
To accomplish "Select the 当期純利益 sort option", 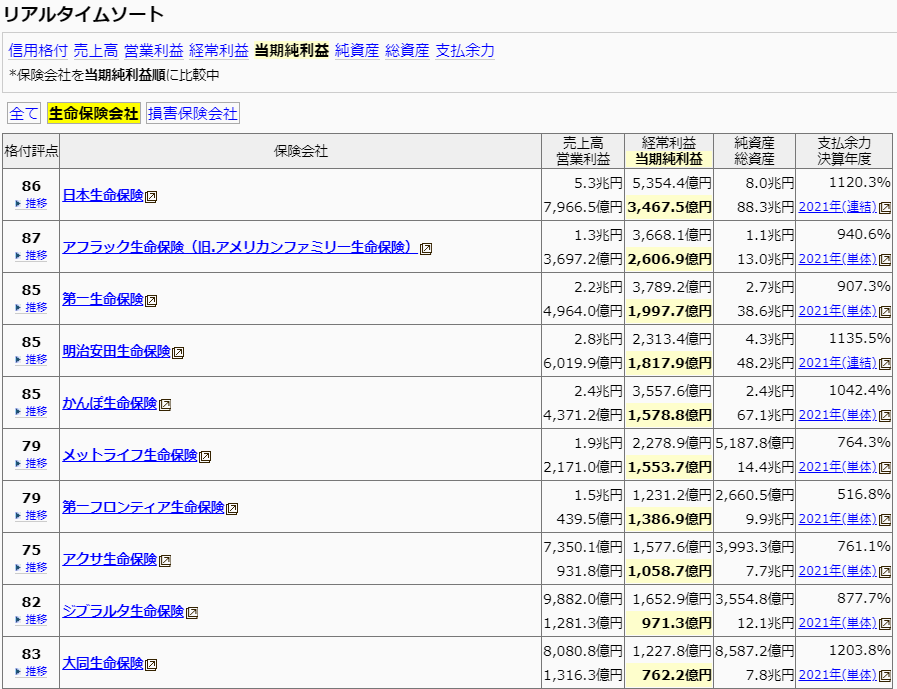I will coord(292,51).
